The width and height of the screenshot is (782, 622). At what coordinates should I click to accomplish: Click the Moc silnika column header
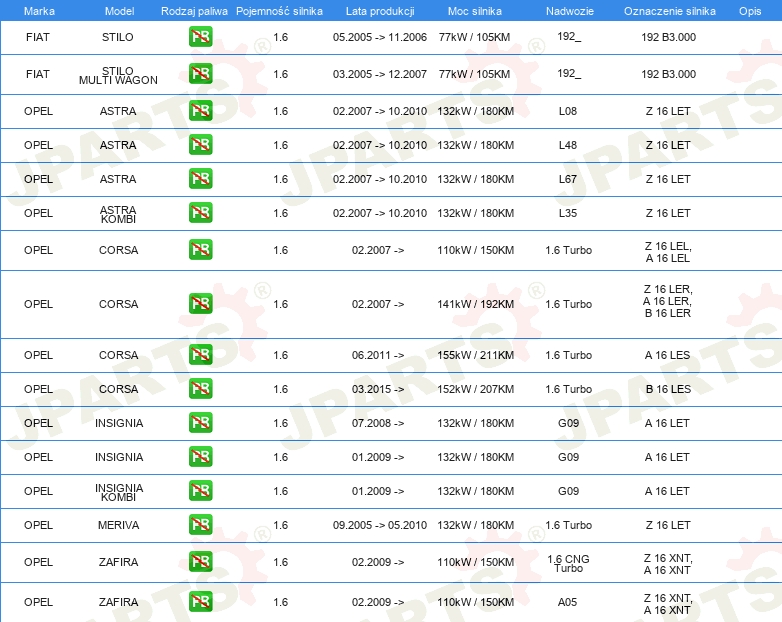(x=475, y=11)
